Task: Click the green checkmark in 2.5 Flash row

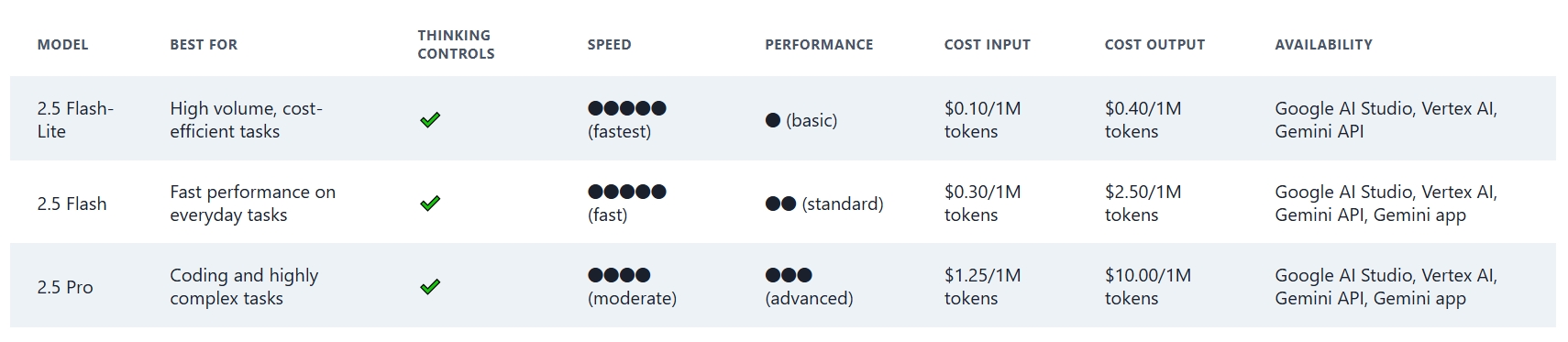Action: pyautogui.click(x=430, y=203)
